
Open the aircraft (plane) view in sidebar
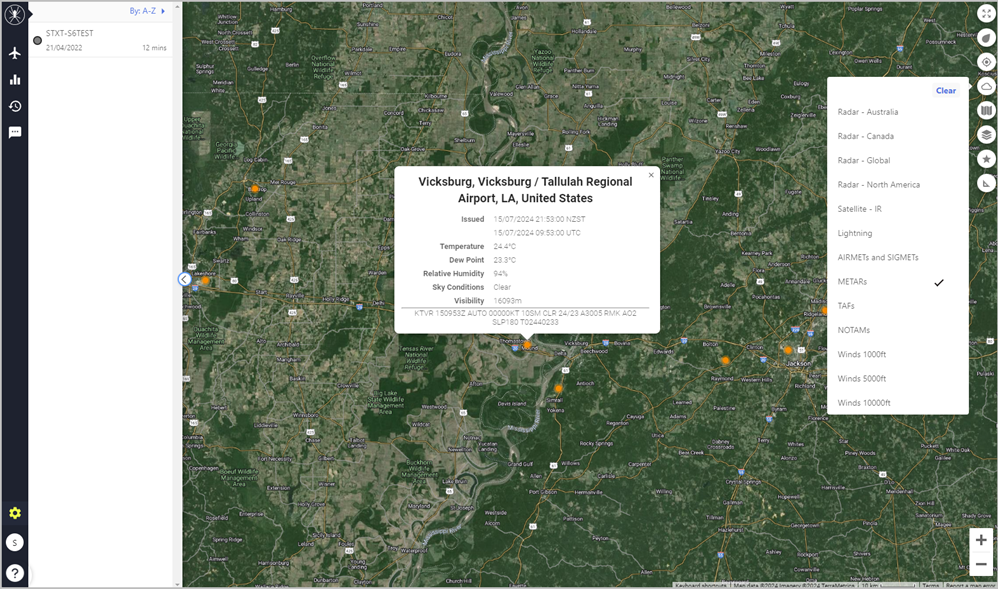click(x=15, y=53)
